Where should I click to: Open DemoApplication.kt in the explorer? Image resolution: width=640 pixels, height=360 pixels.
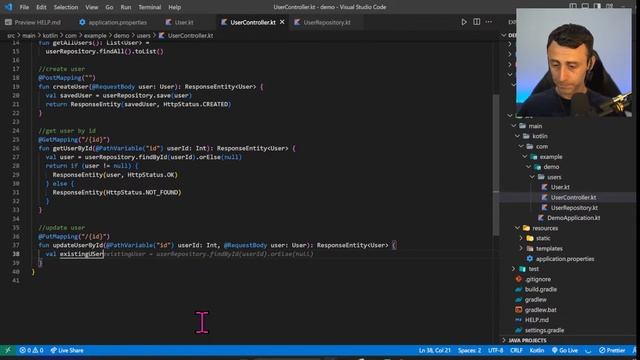573,218
